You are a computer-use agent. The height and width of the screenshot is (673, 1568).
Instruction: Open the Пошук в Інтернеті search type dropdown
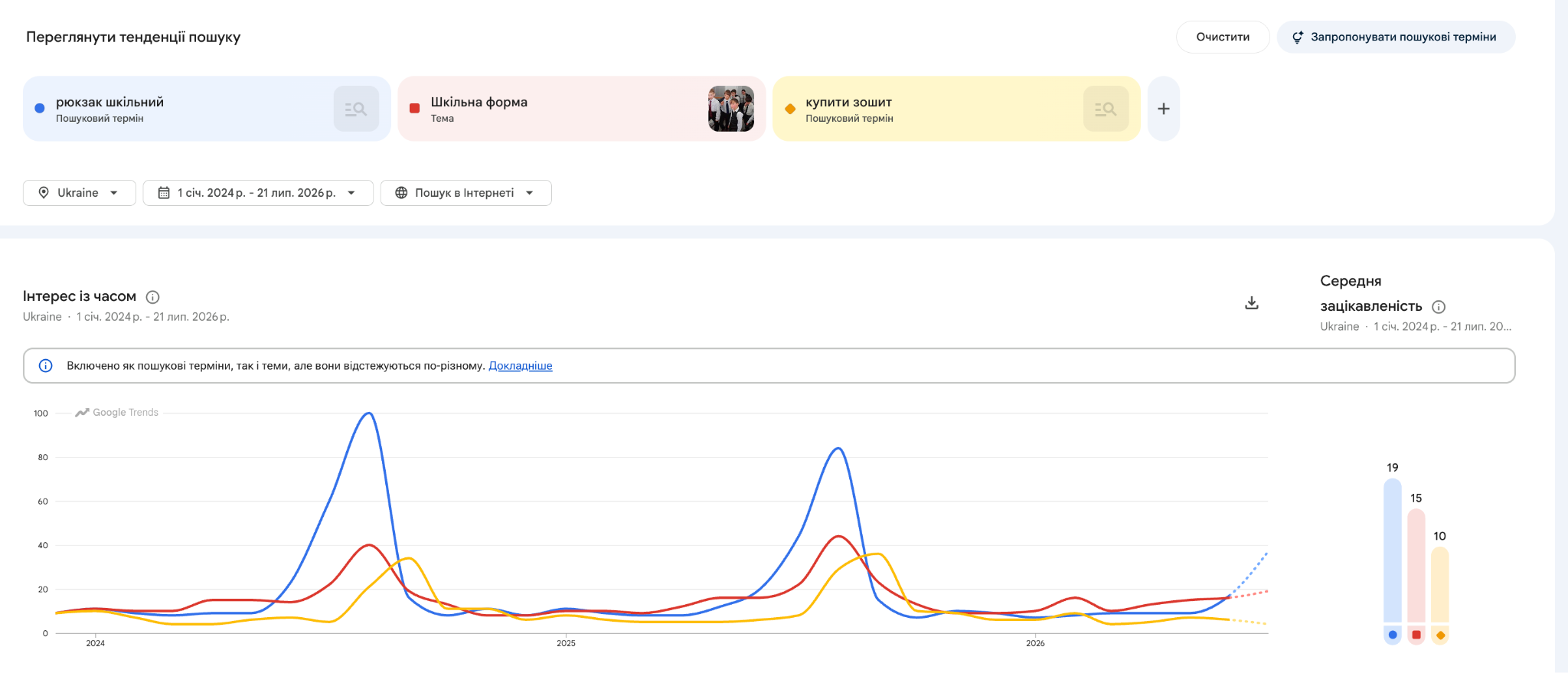[x=465, y=193]
